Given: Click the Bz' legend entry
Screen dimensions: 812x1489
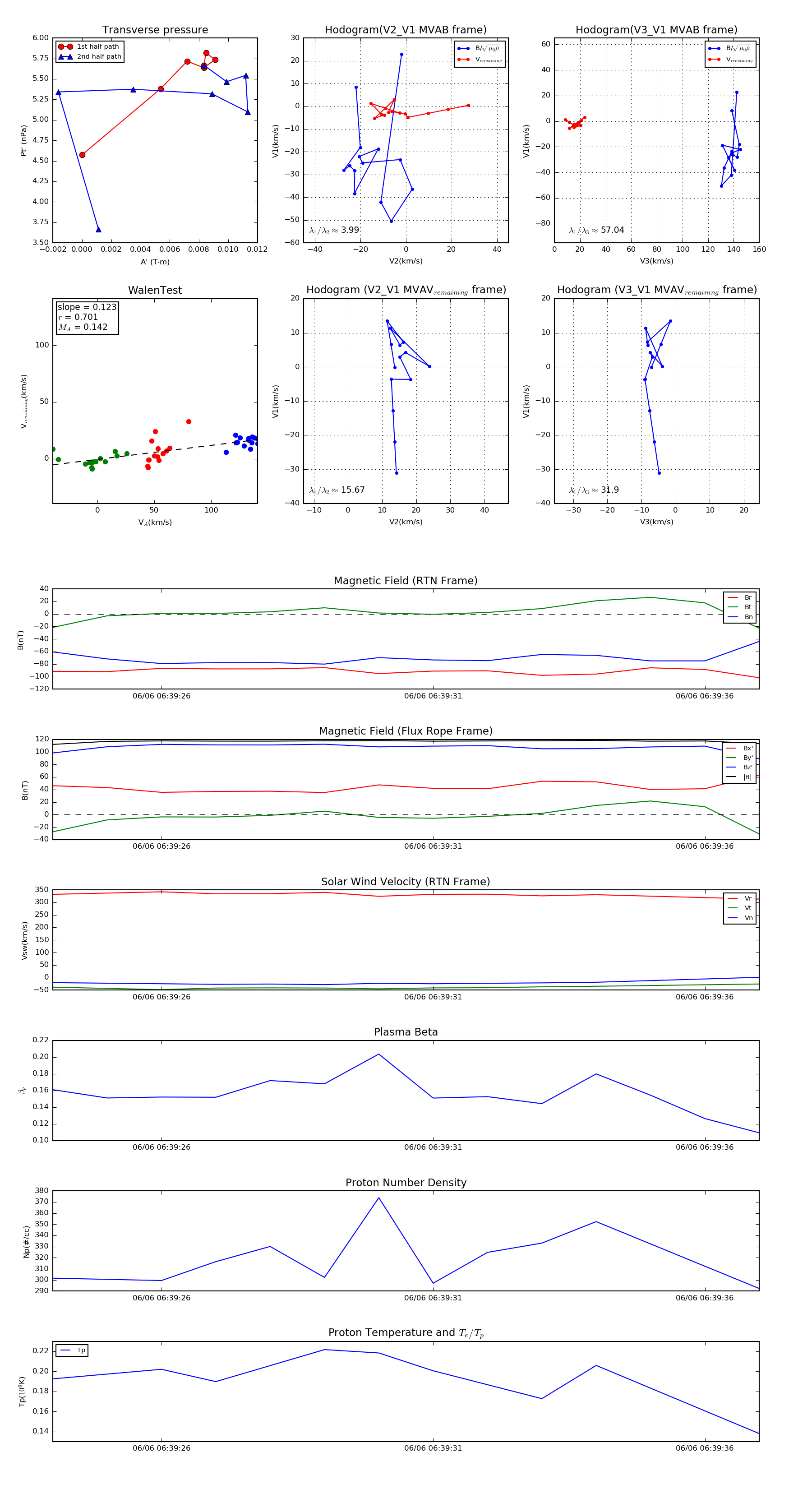Looking at the screenshot, I should click(x=740, y=768).
